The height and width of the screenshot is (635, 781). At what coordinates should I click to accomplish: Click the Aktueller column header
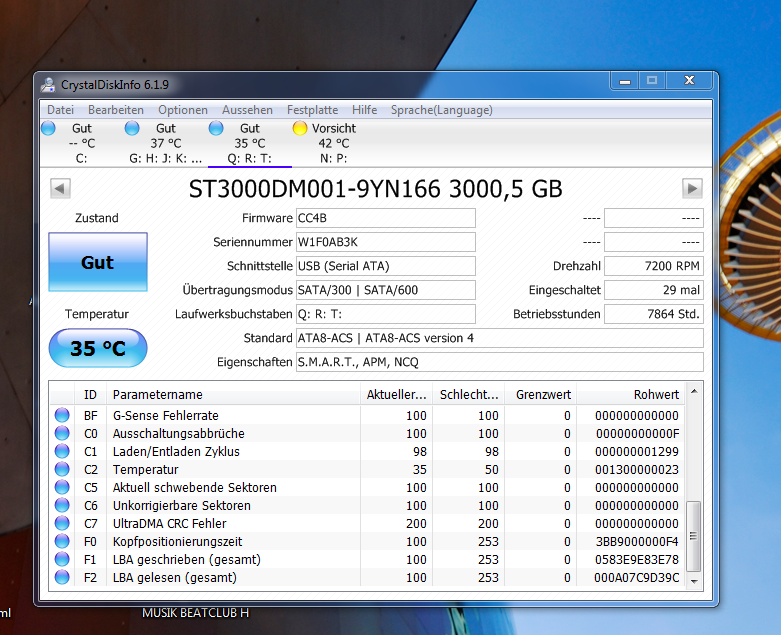pos(396,394)
